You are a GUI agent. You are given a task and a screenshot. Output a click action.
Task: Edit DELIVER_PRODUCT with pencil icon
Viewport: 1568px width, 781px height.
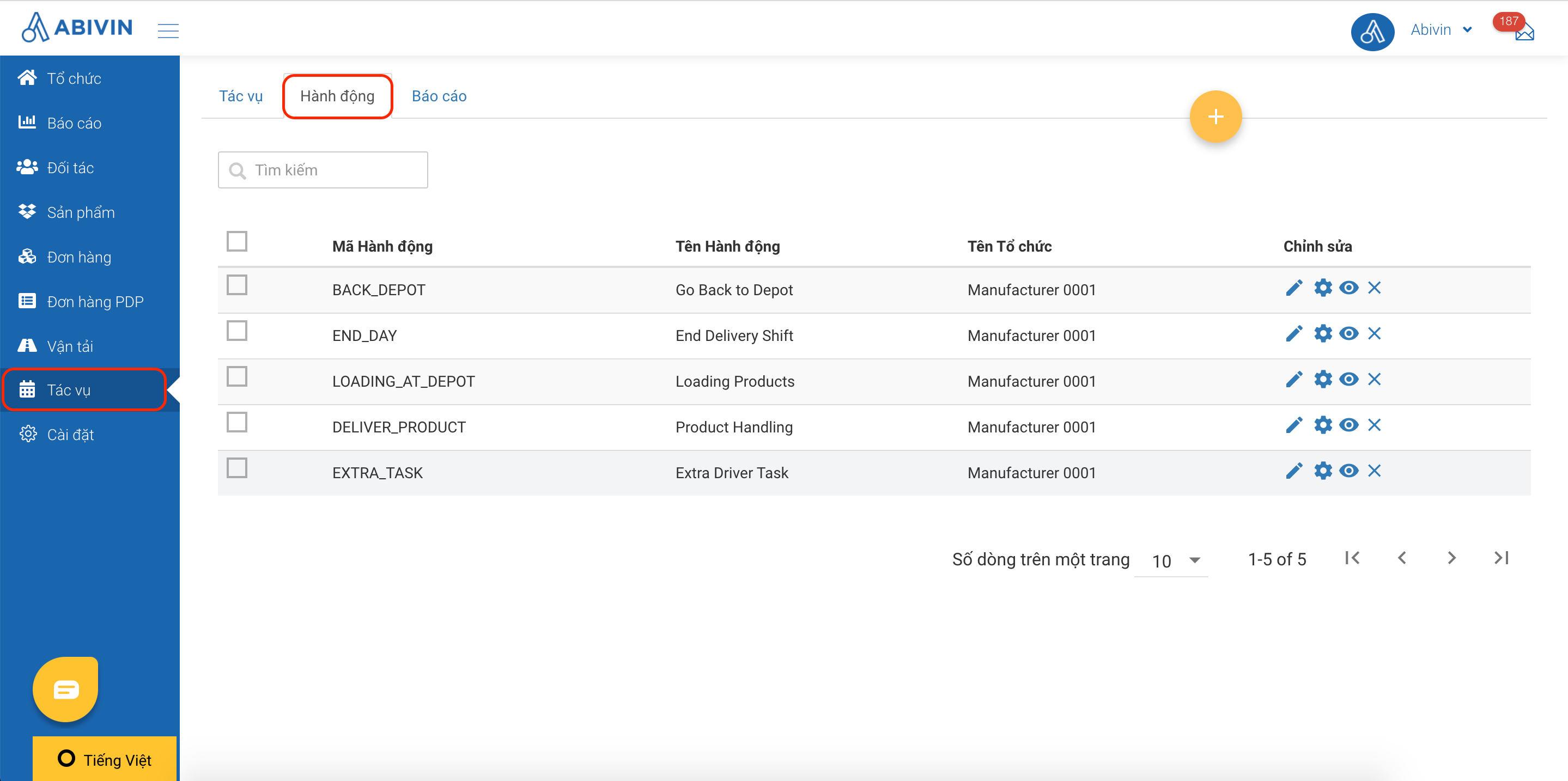tap(1294, 425)
